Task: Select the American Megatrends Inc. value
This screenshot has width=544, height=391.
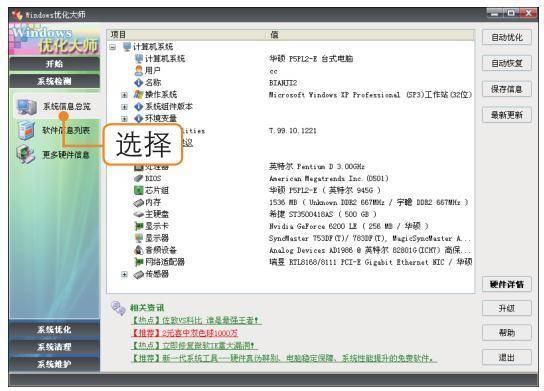Action: coord(329,178)
